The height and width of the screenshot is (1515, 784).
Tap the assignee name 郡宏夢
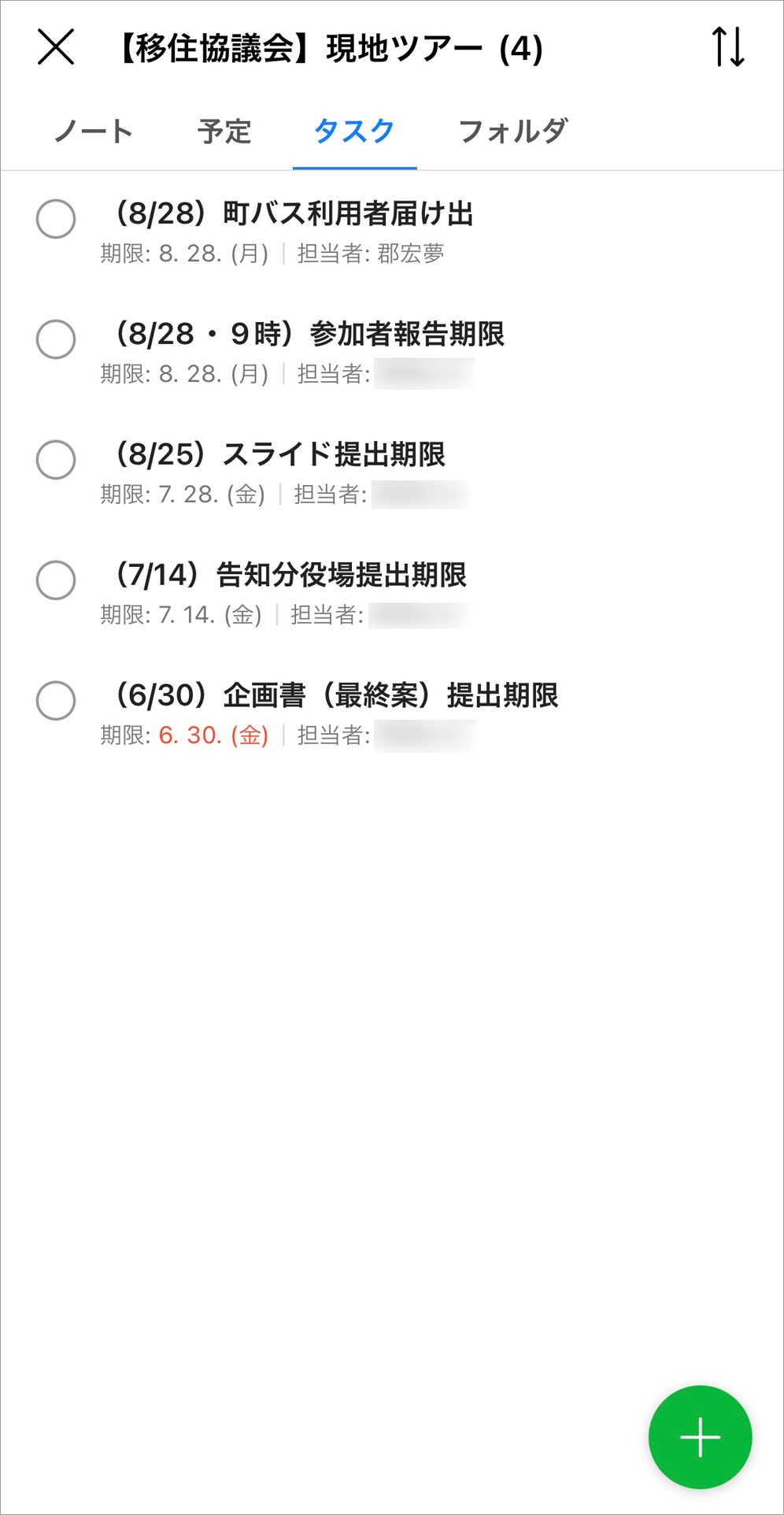click(411, 254)
